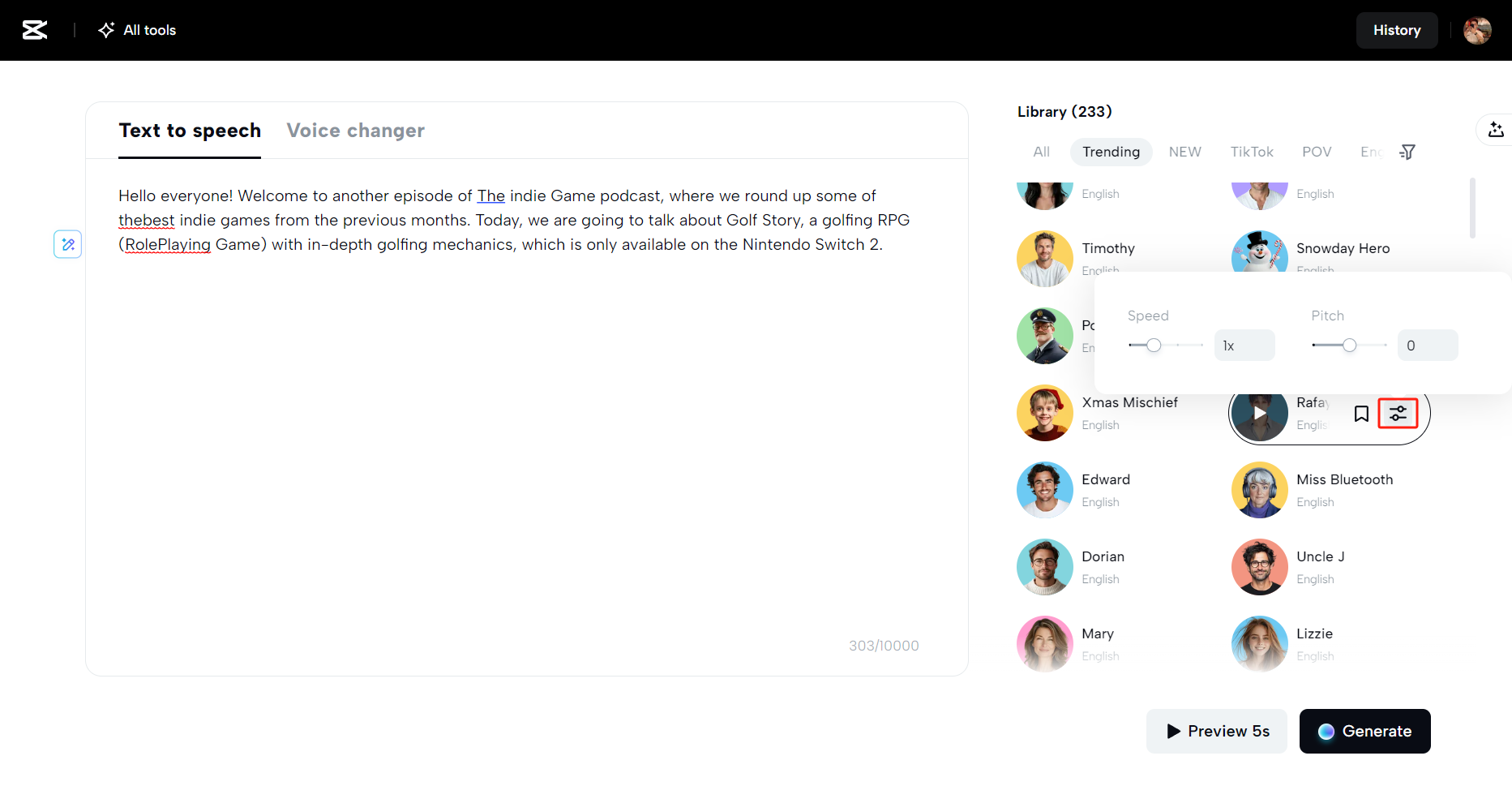This screenshot has height=786, width=1512.
Task: Show All voices category
Action: click(x=1041, y=152)
